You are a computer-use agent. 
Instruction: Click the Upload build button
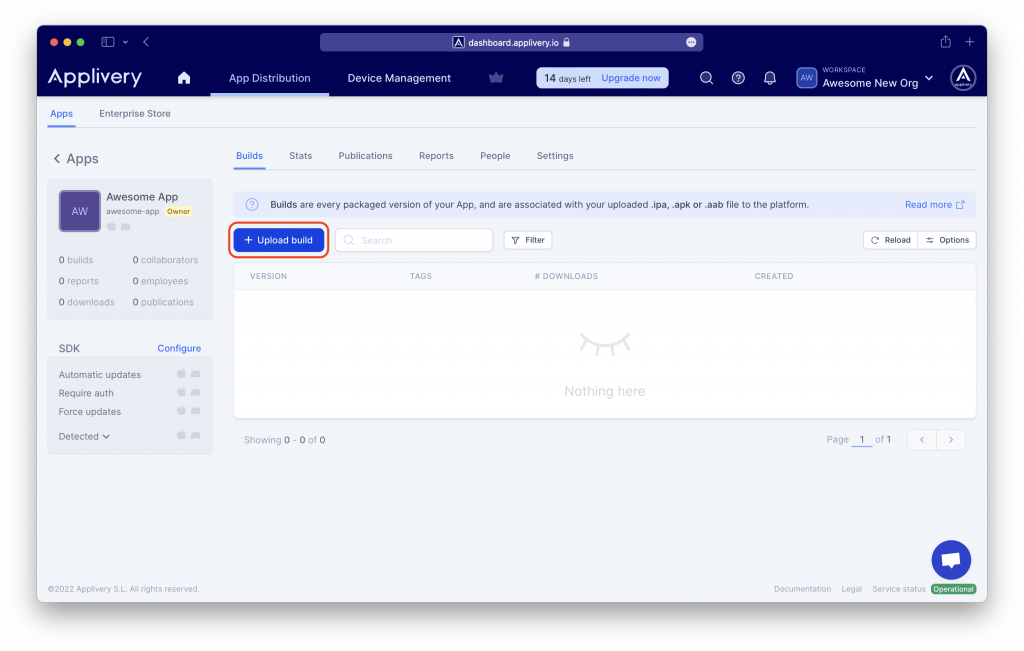pos(279,240)
